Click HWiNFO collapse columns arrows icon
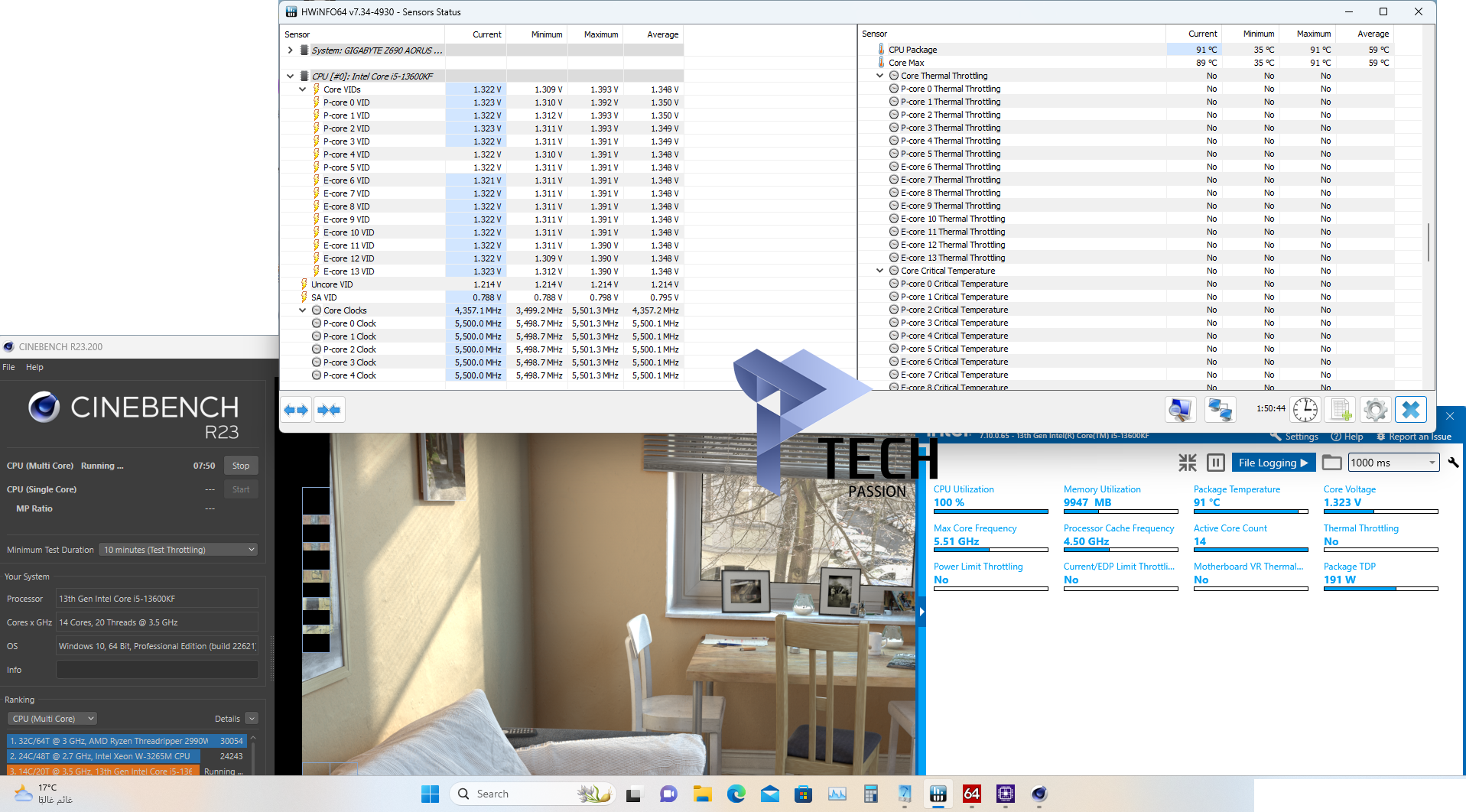Screen dimensions: 1466x812 (329, 410)
